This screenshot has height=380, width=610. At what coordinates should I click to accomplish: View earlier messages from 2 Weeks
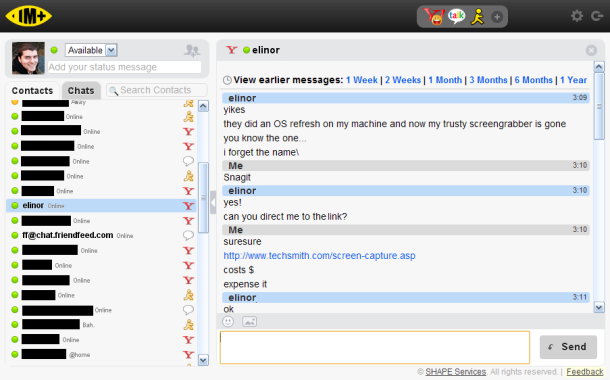pos(403,80)
